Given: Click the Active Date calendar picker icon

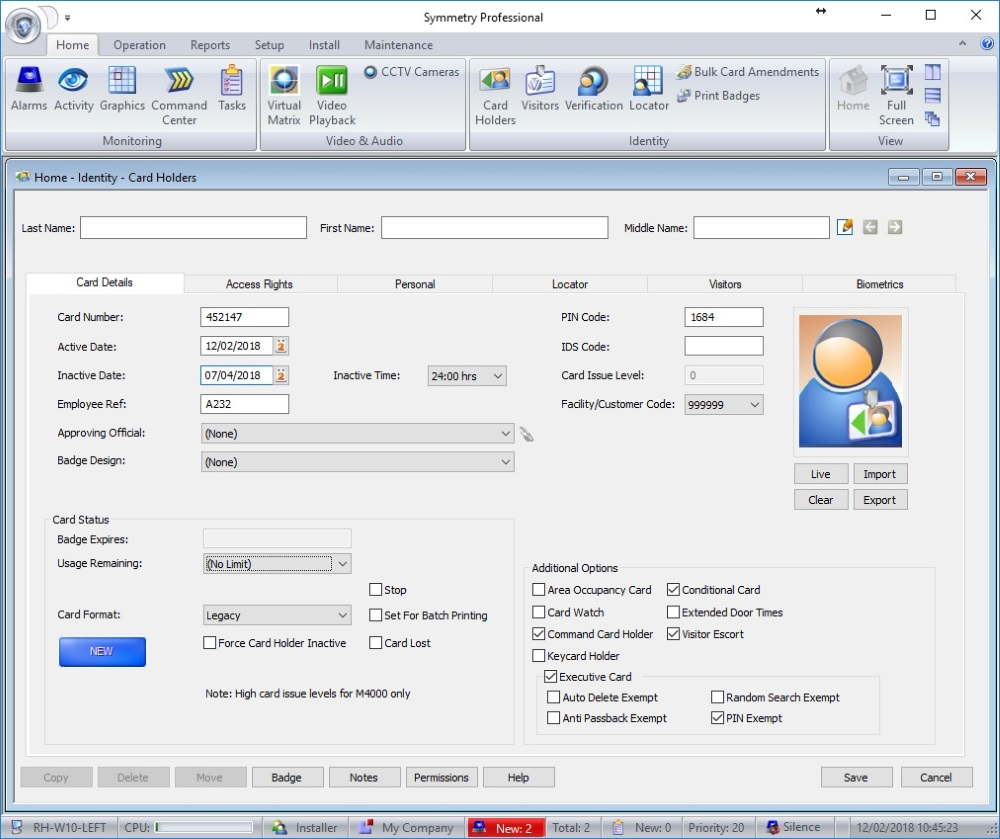Looking at the screenshot, I should coord(281,346).
